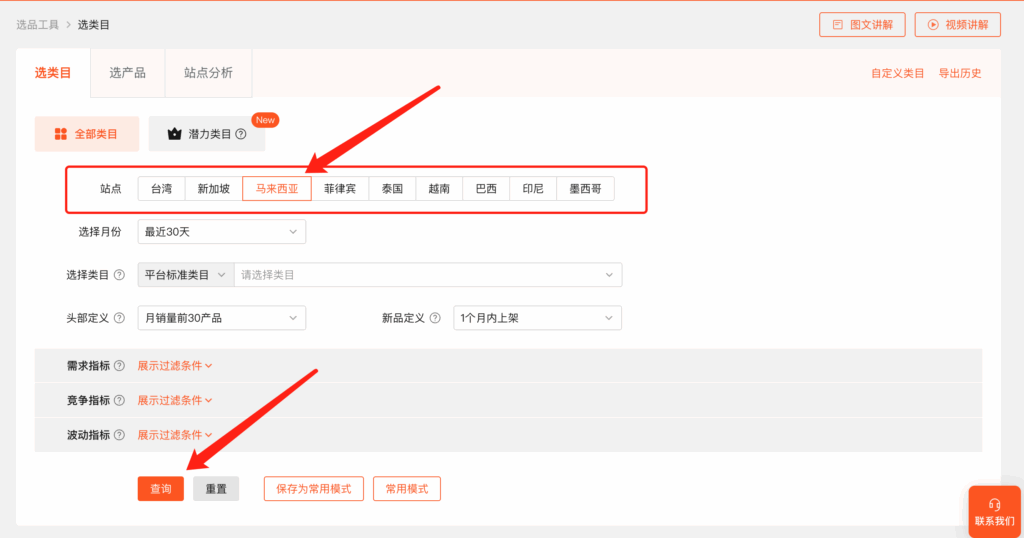Viewport: 1024px width, 538px height.
Task: Select the 泰国 site option
Action: [x=392, y=188]
